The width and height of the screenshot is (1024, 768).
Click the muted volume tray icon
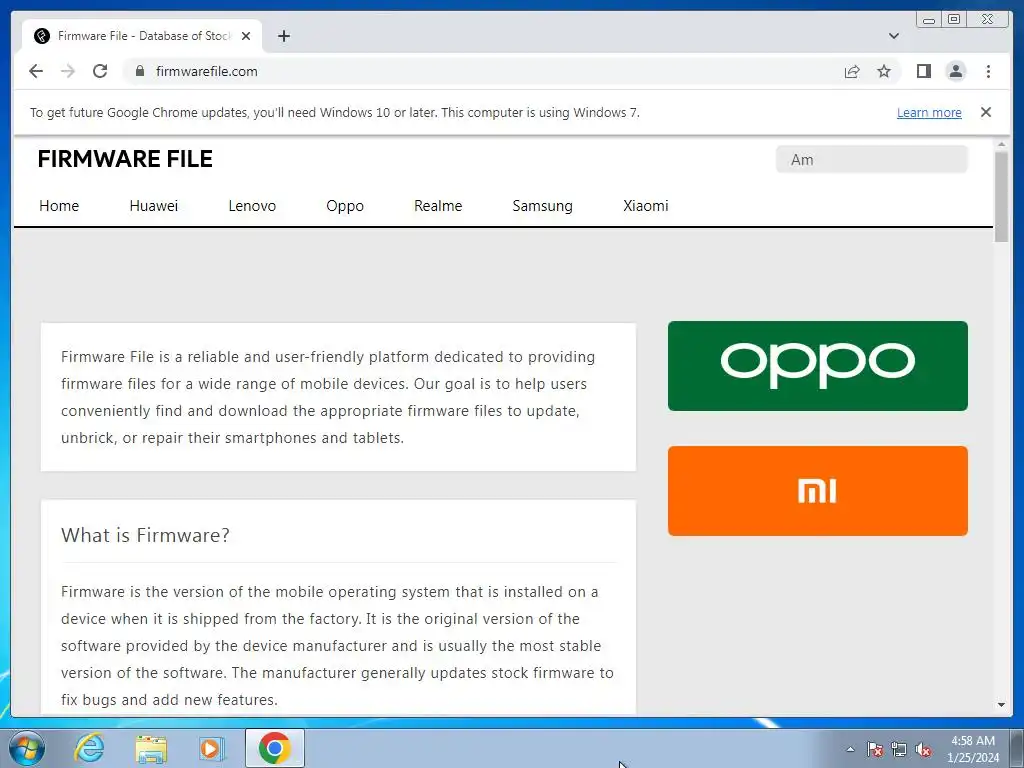923,749
